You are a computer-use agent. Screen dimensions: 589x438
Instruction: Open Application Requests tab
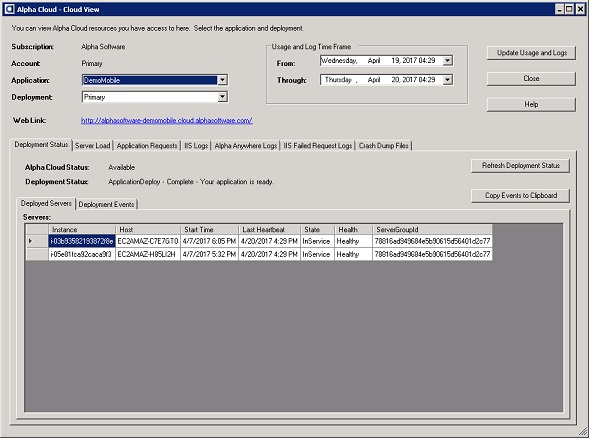(x=147, y=145)
